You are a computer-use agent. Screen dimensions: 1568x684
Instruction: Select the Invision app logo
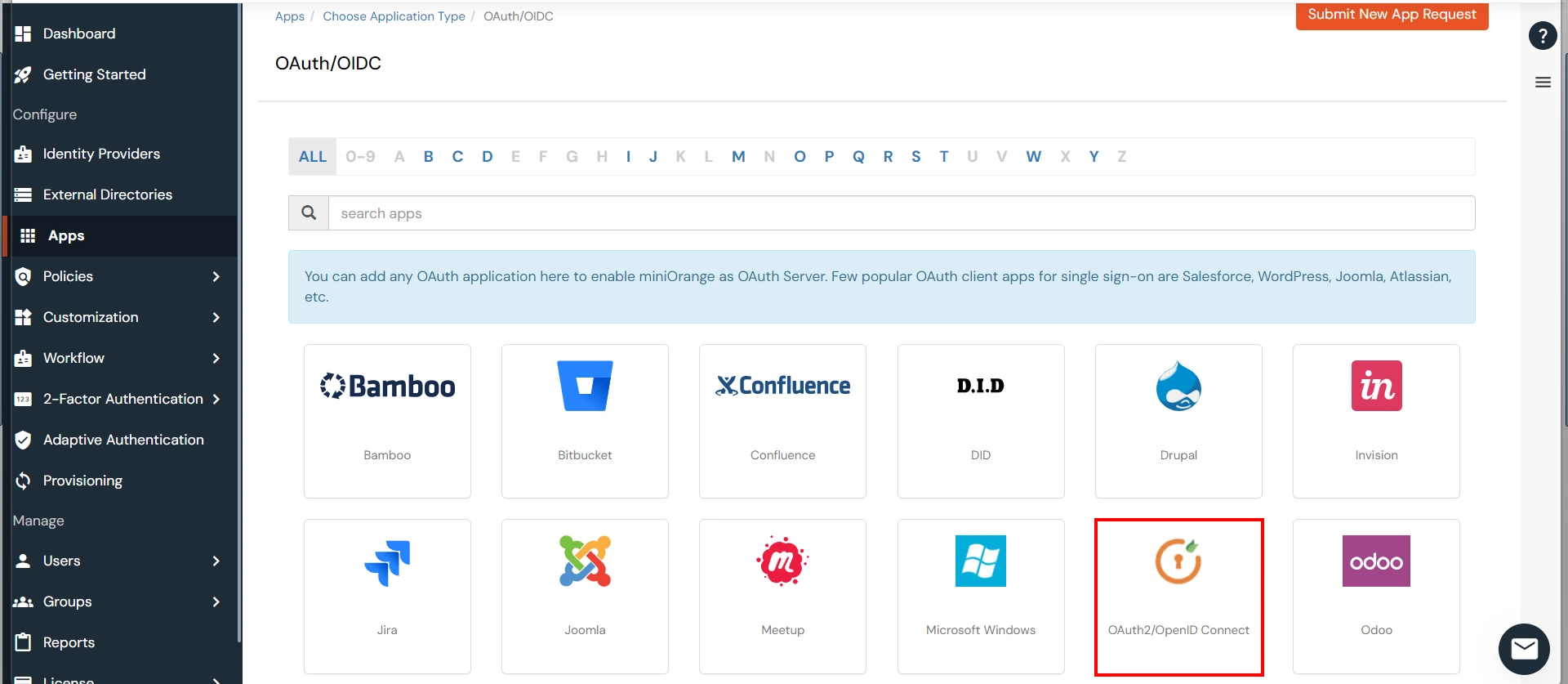point(1376,386)
